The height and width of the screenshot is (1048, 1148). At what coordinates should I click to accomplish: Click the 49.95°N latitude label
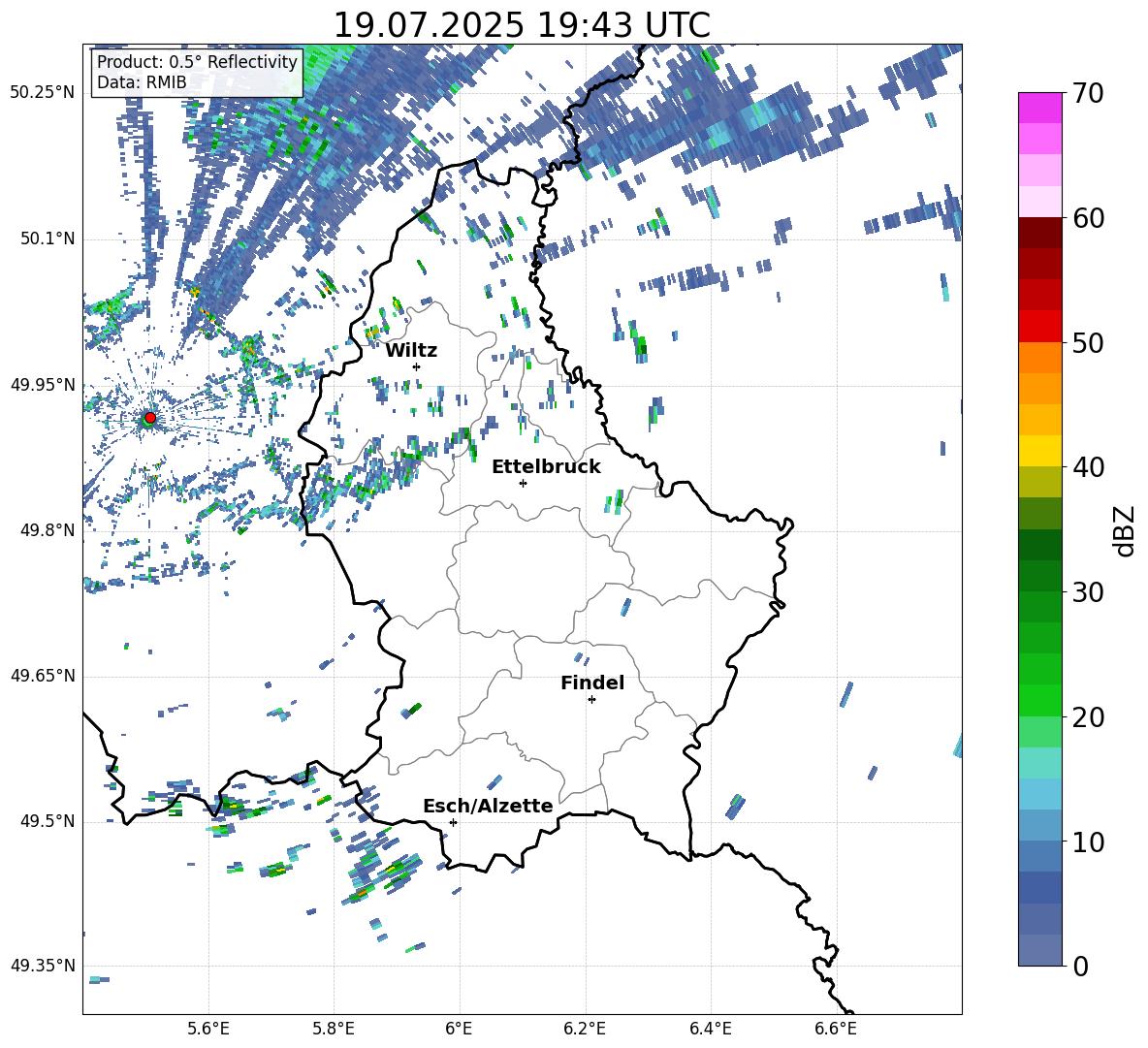click(43, 384)
